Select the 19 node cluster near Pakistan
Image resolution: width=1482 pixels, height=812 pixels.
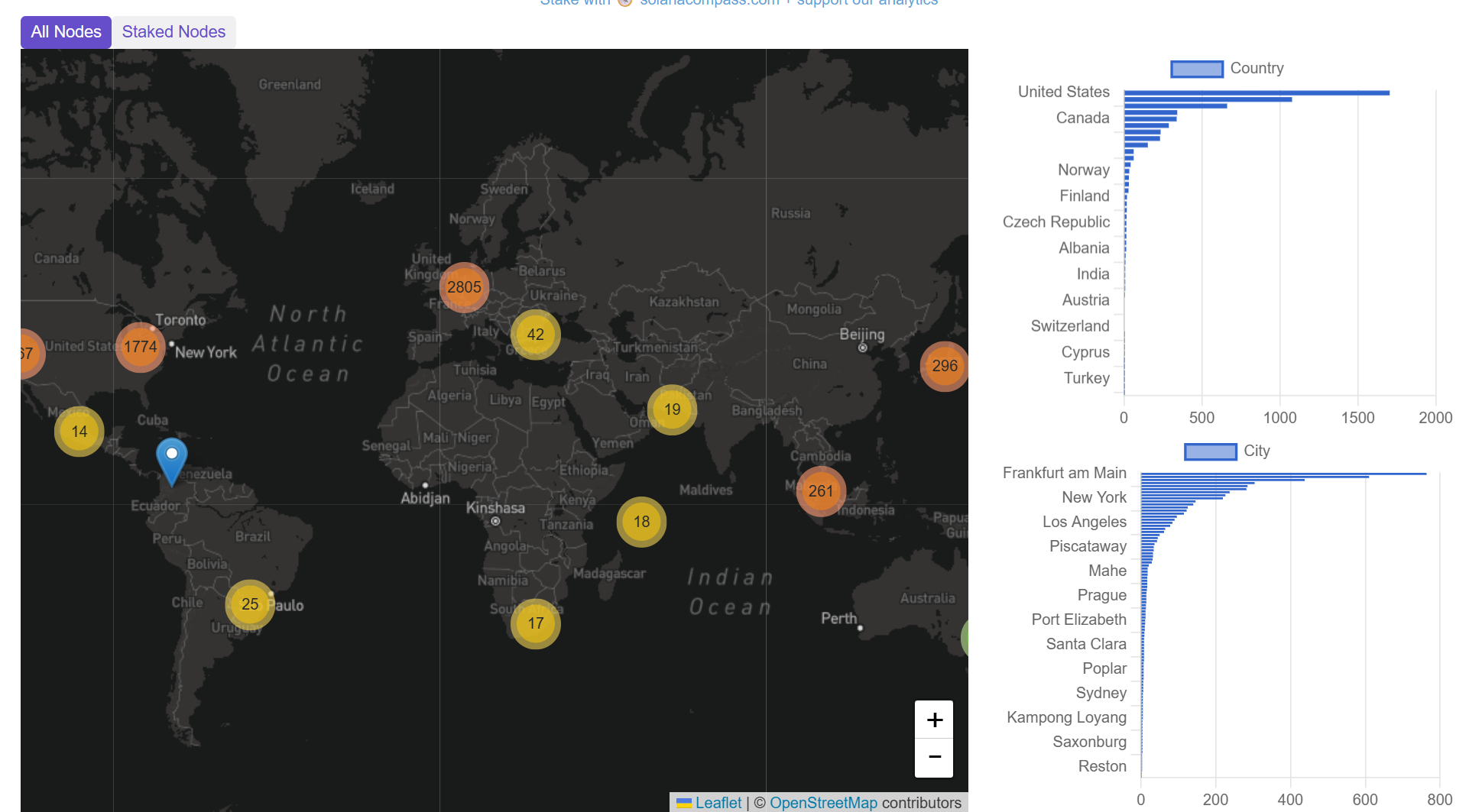coord(671,409)
